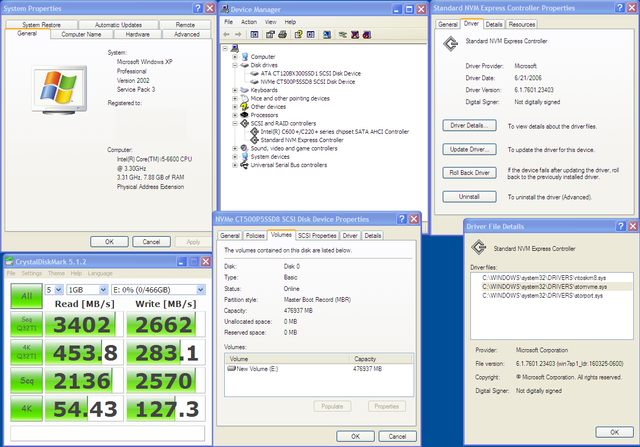The height and width of the screenshot is (447, 640).
Task: Open Resources tab in NVM Express Properties
Action: click(x=522, y=24)
